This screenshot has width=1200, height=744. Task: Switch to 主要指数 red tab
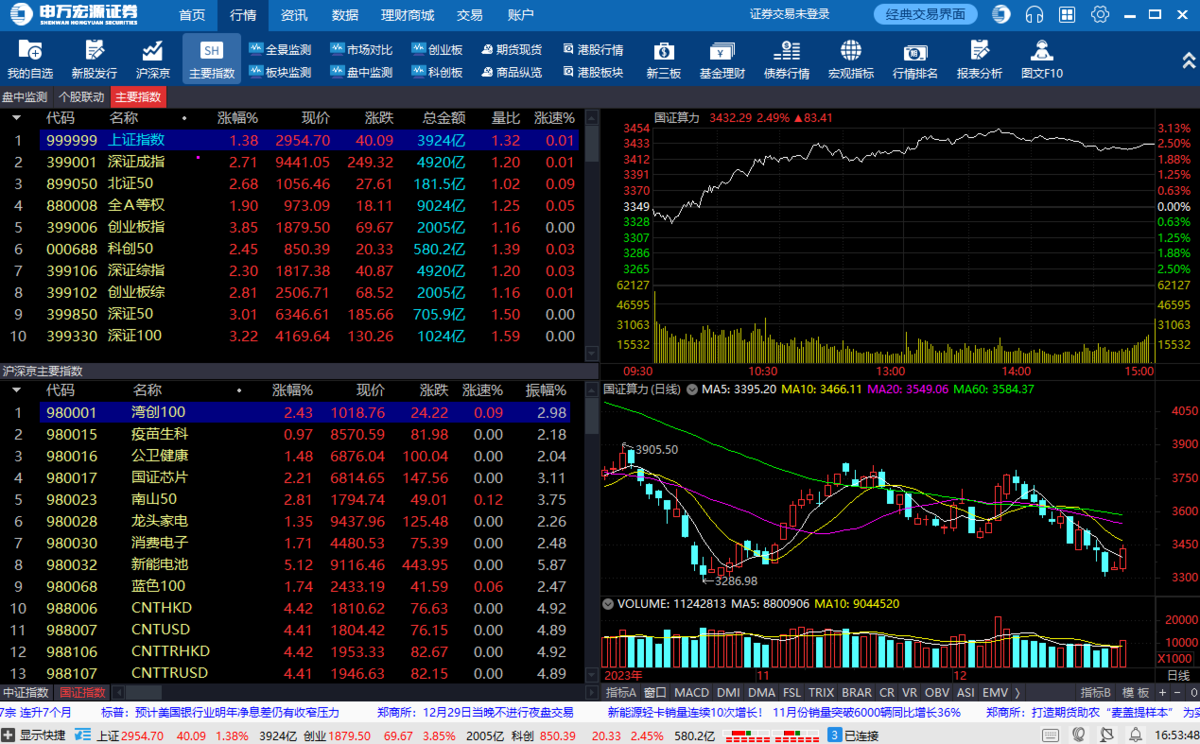tap(138, 97)
